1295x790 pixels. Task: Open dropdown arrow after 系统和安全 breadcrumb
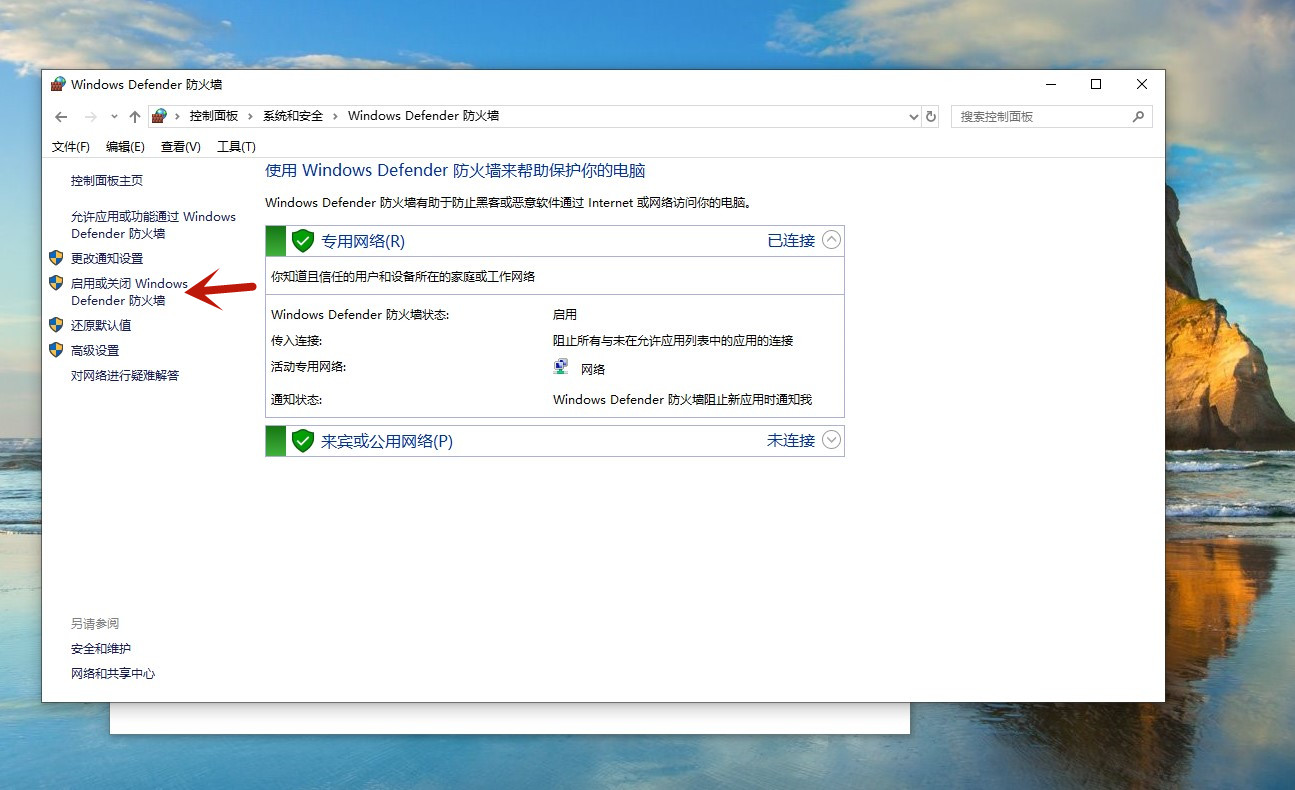pos(335,116)
